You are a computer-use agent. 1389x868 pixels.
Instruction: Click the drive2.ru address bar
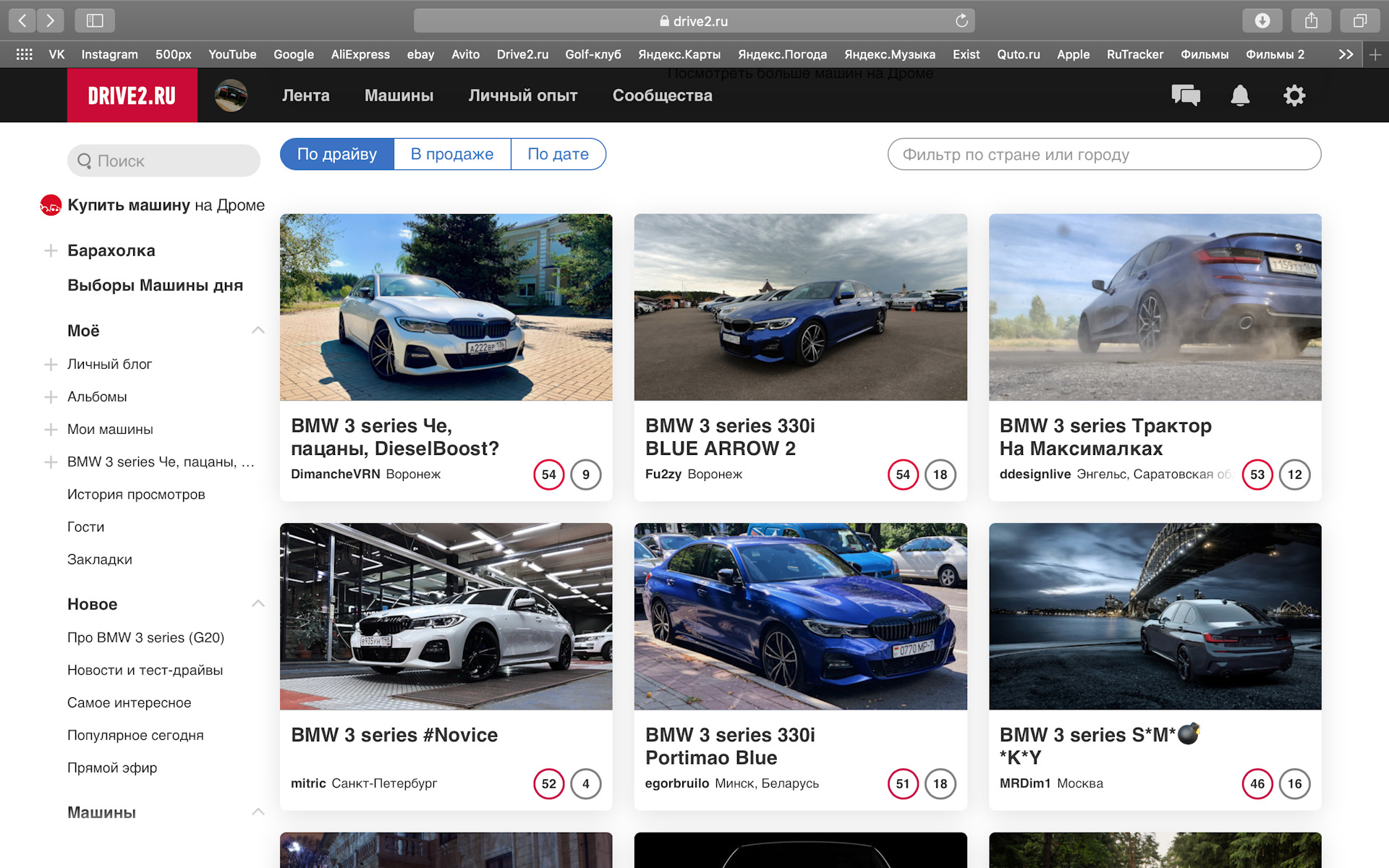pyautogui.click(x=694, y=21)
